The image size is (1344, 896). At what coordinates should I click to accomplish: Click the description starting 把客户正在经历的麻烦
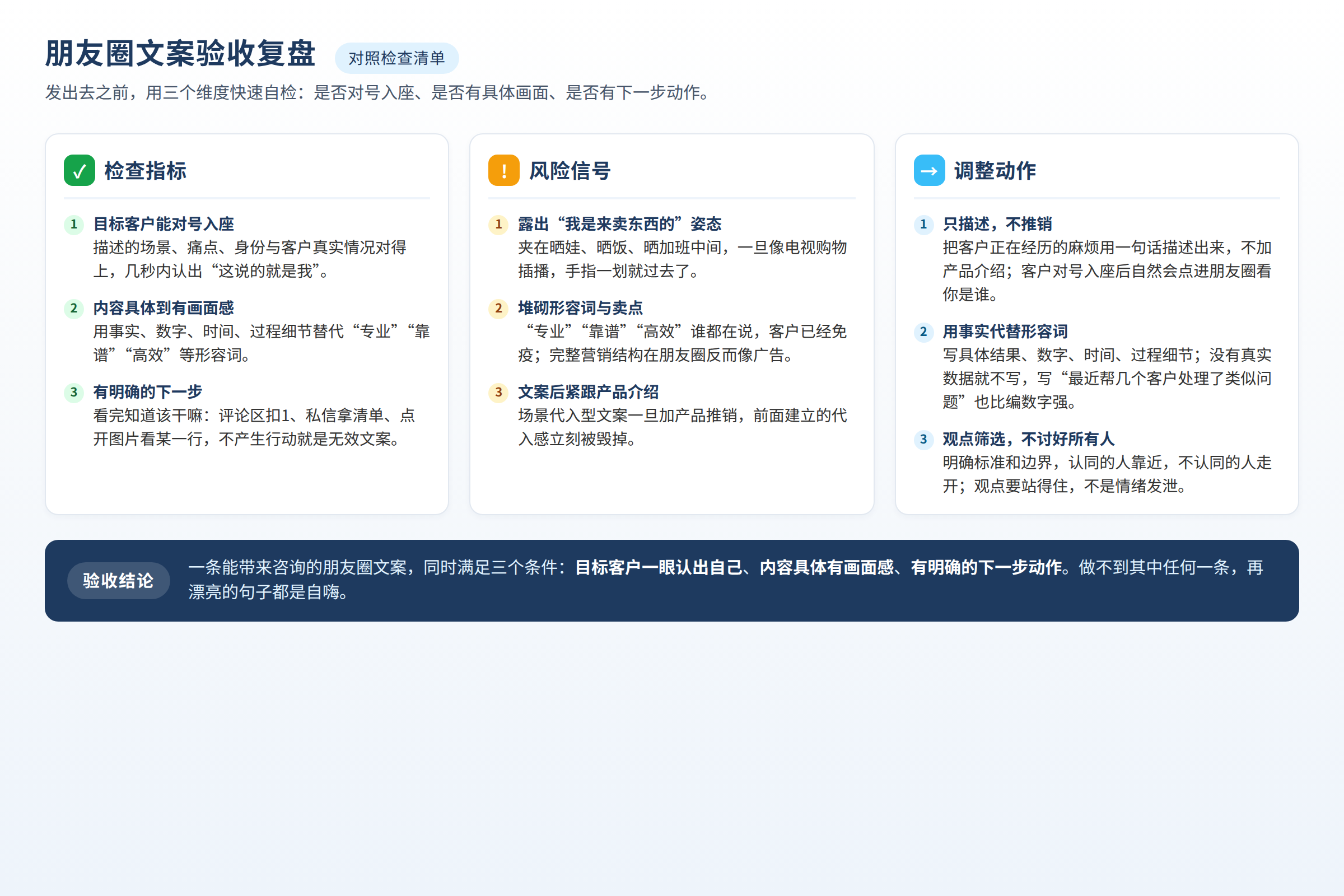[x=1108, y=272]
